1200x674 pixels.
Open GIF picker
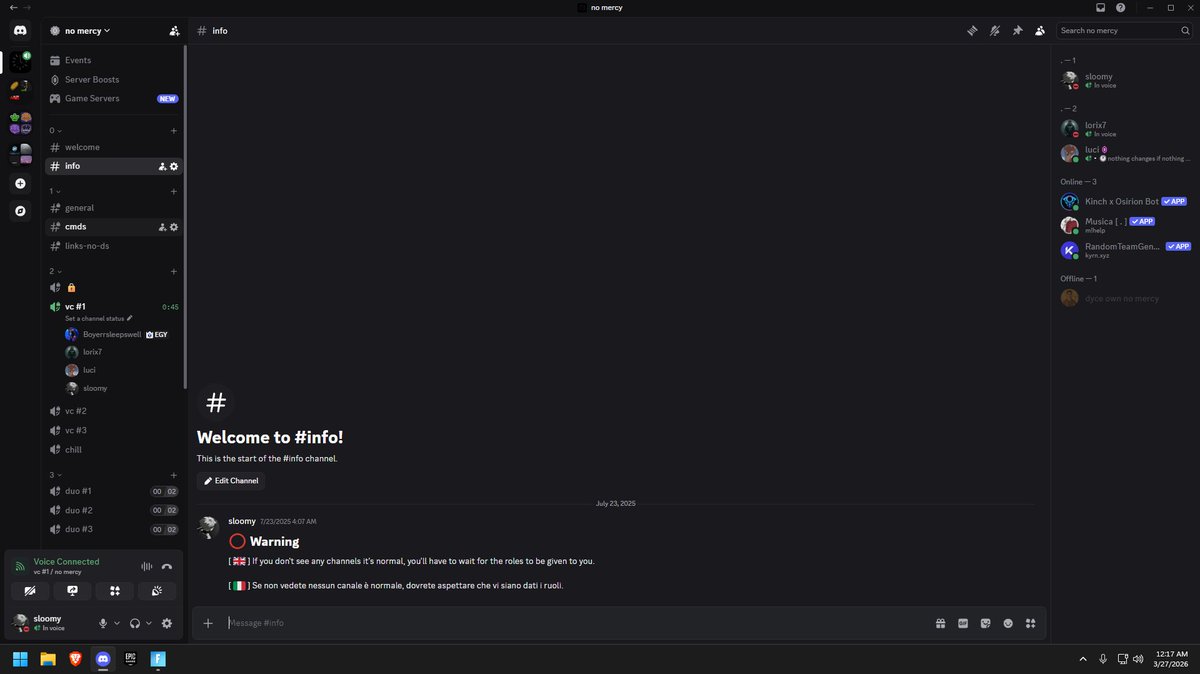(x=963, y=623)
